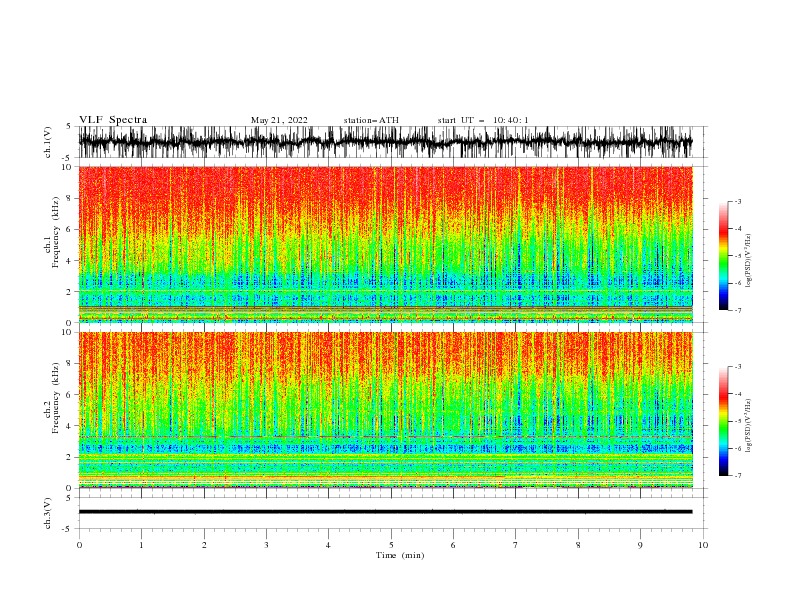Click the time axis tick label '7'
Screen dimensions: 792x612
pos(516,545)
